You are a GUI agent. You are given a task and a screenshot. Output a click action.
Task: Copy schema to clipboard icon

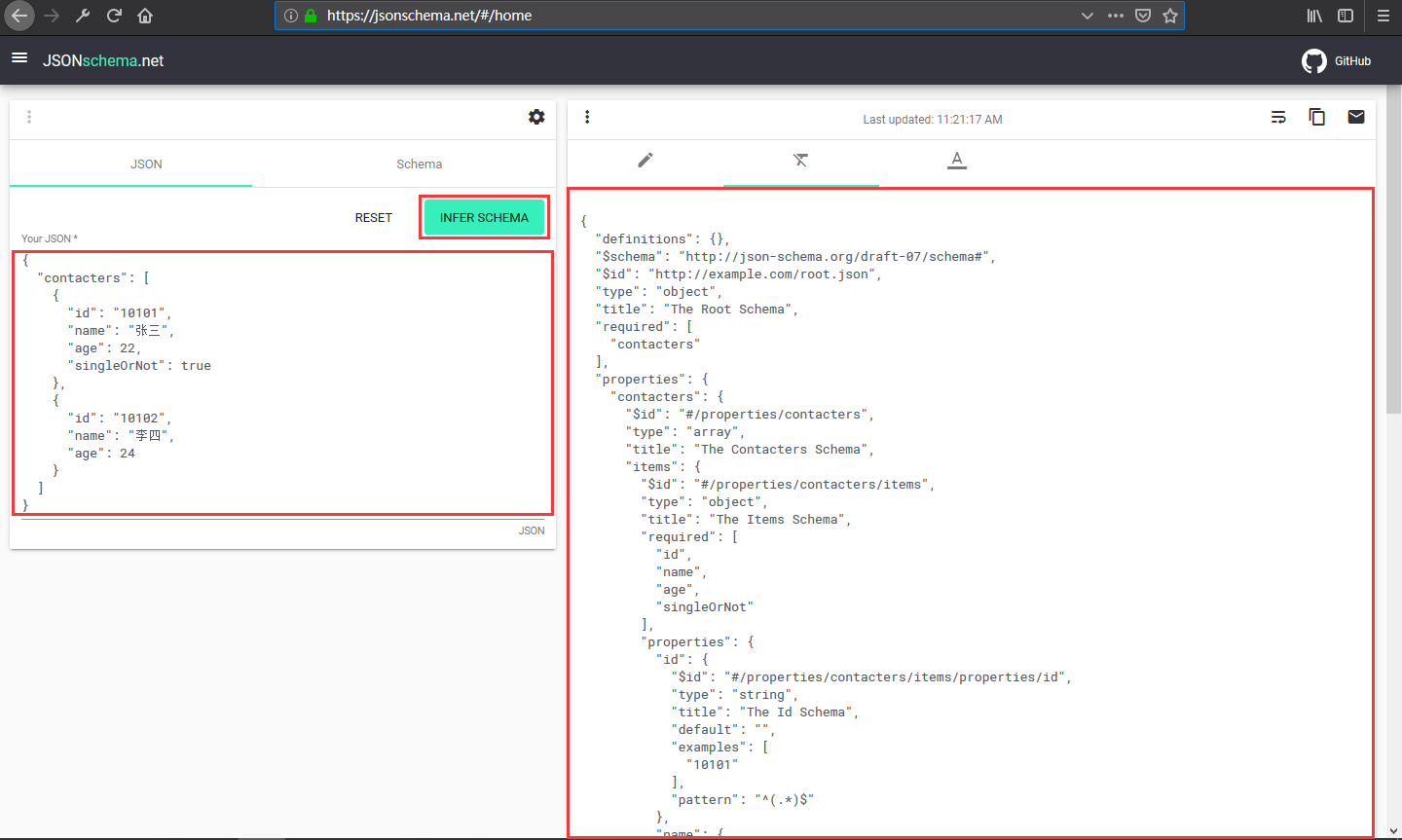point(1317,117)
